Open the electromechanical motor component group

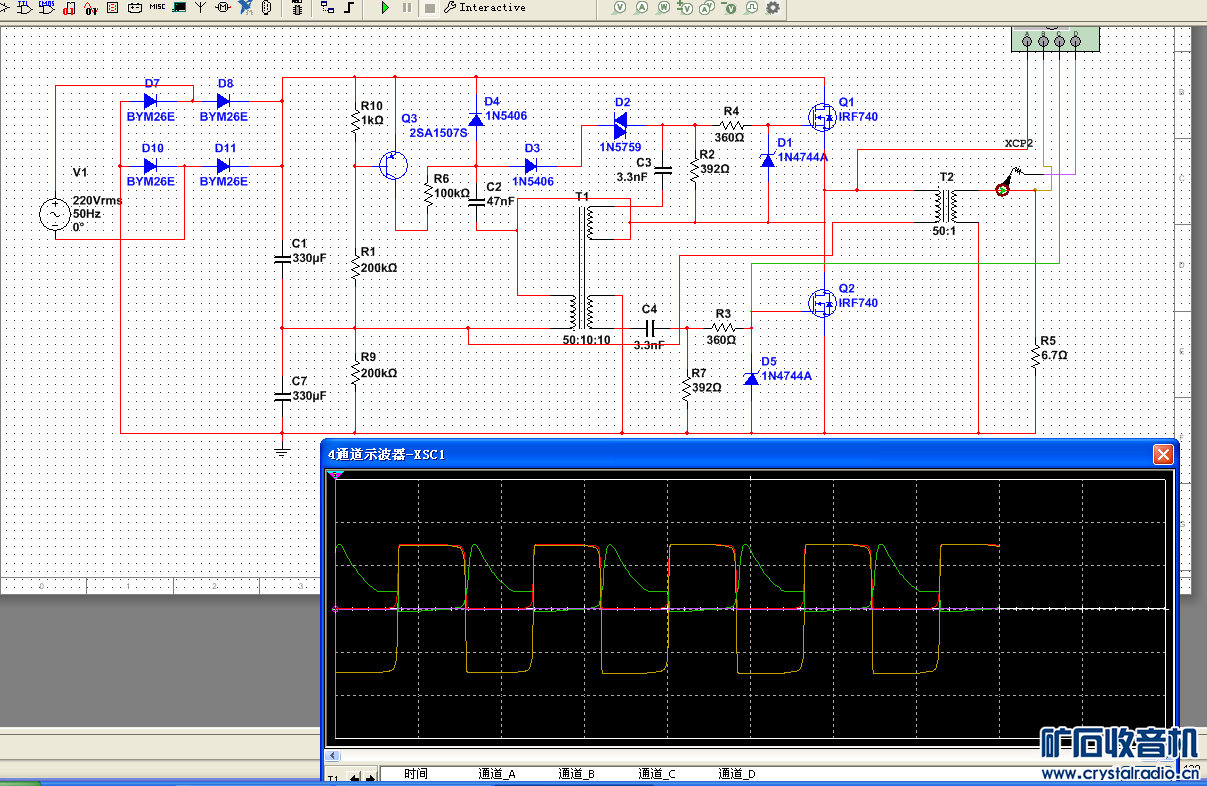222,8
